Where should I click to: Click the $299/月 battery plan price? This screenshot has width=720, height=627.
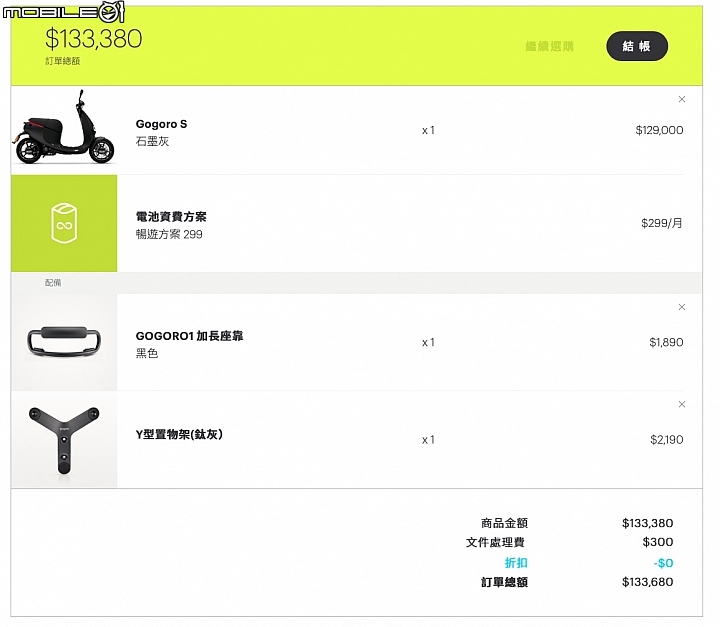(662, 223)
